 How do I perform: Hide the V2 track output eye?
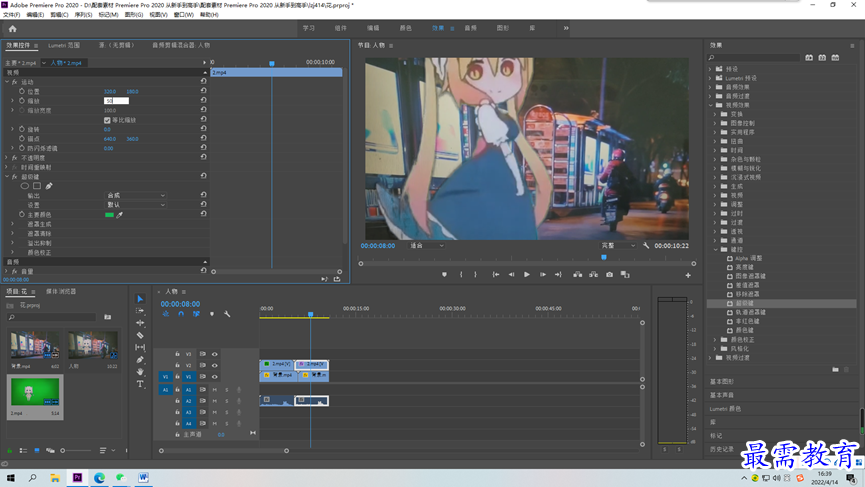tap(215, 365)
